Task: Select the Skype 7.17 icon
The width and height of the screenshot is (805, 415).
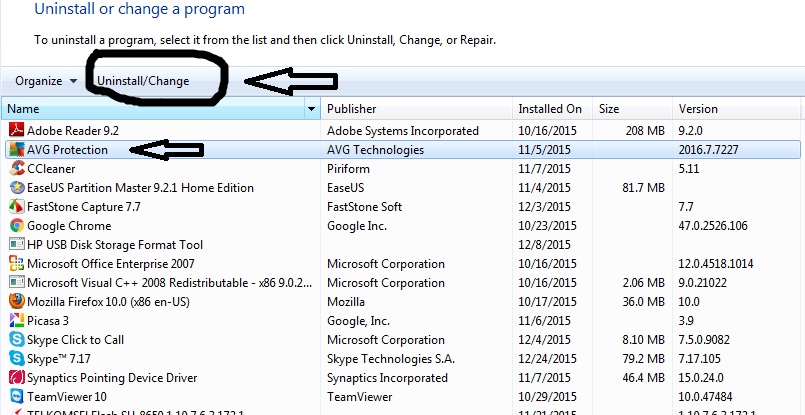Action: pyautogui.click(x=16, y=359)
